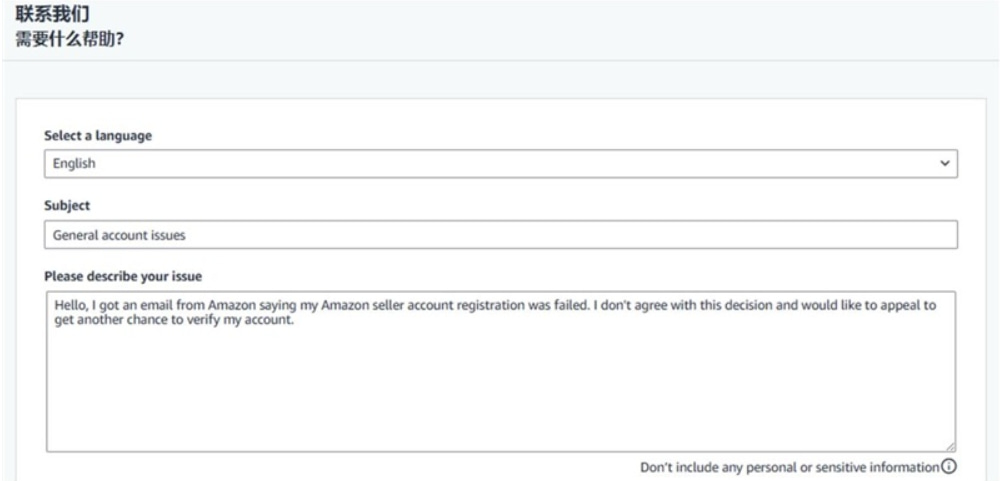Click the 'Don't include any personal' notice text
1000x481 pixels.
(789, 467)
